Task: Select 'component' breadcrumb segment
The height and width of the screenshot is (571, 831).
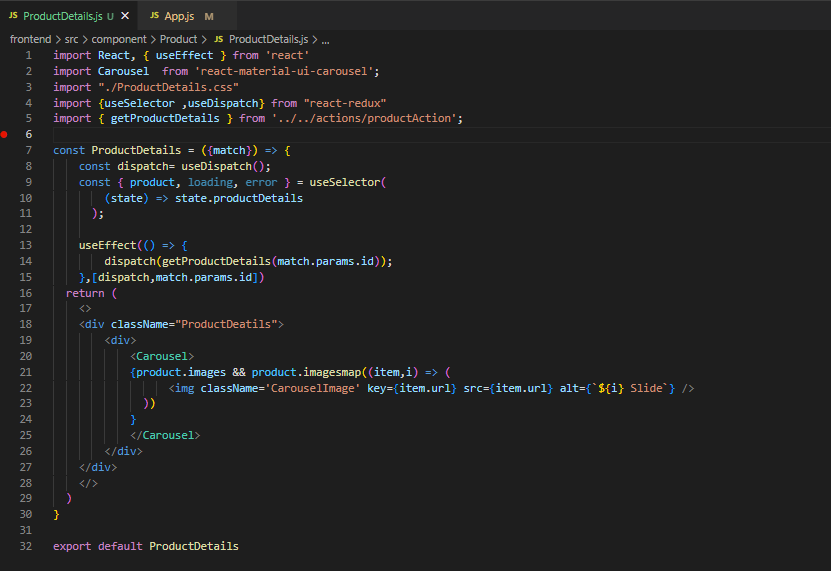Action: [119, 39]
